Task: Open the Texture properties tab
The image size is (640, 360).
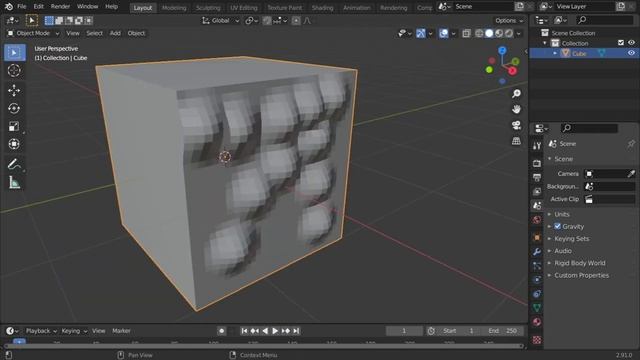Action: point(537,340)
